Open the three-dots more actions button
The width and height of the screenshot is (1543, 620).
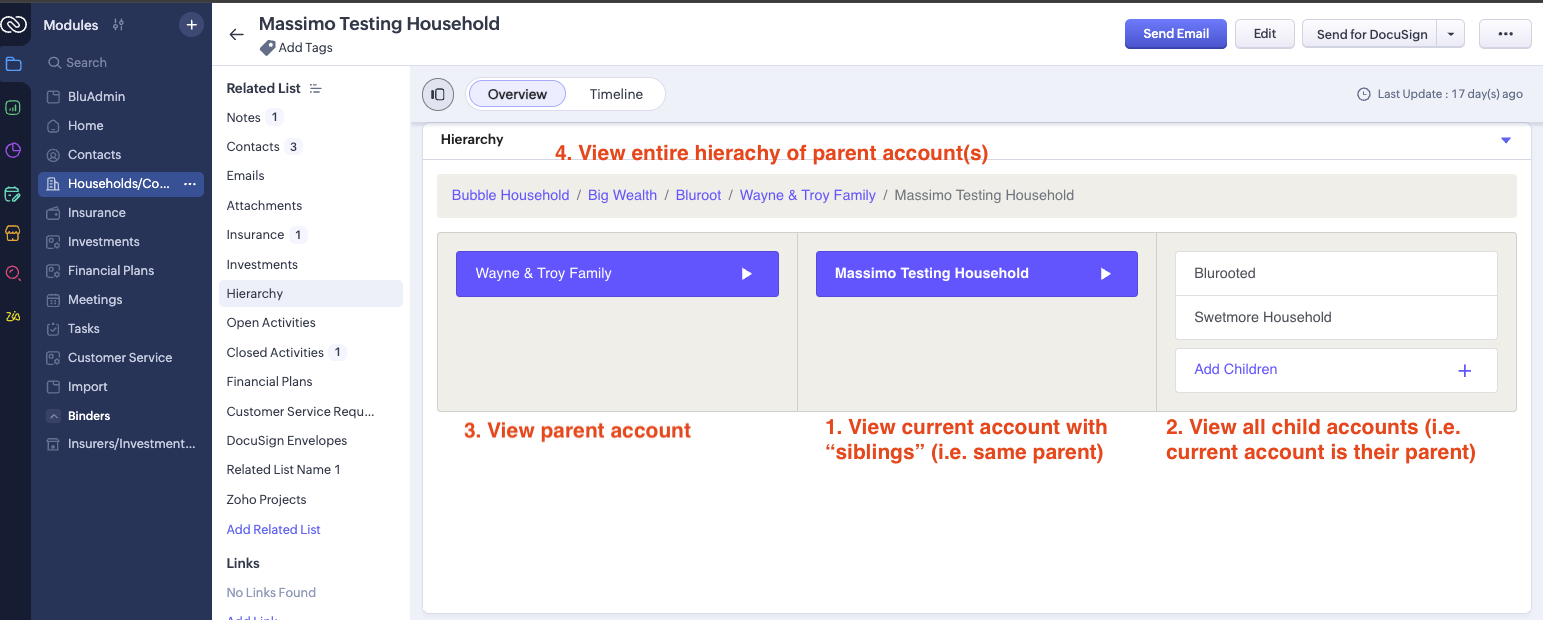click(1505, 34)
